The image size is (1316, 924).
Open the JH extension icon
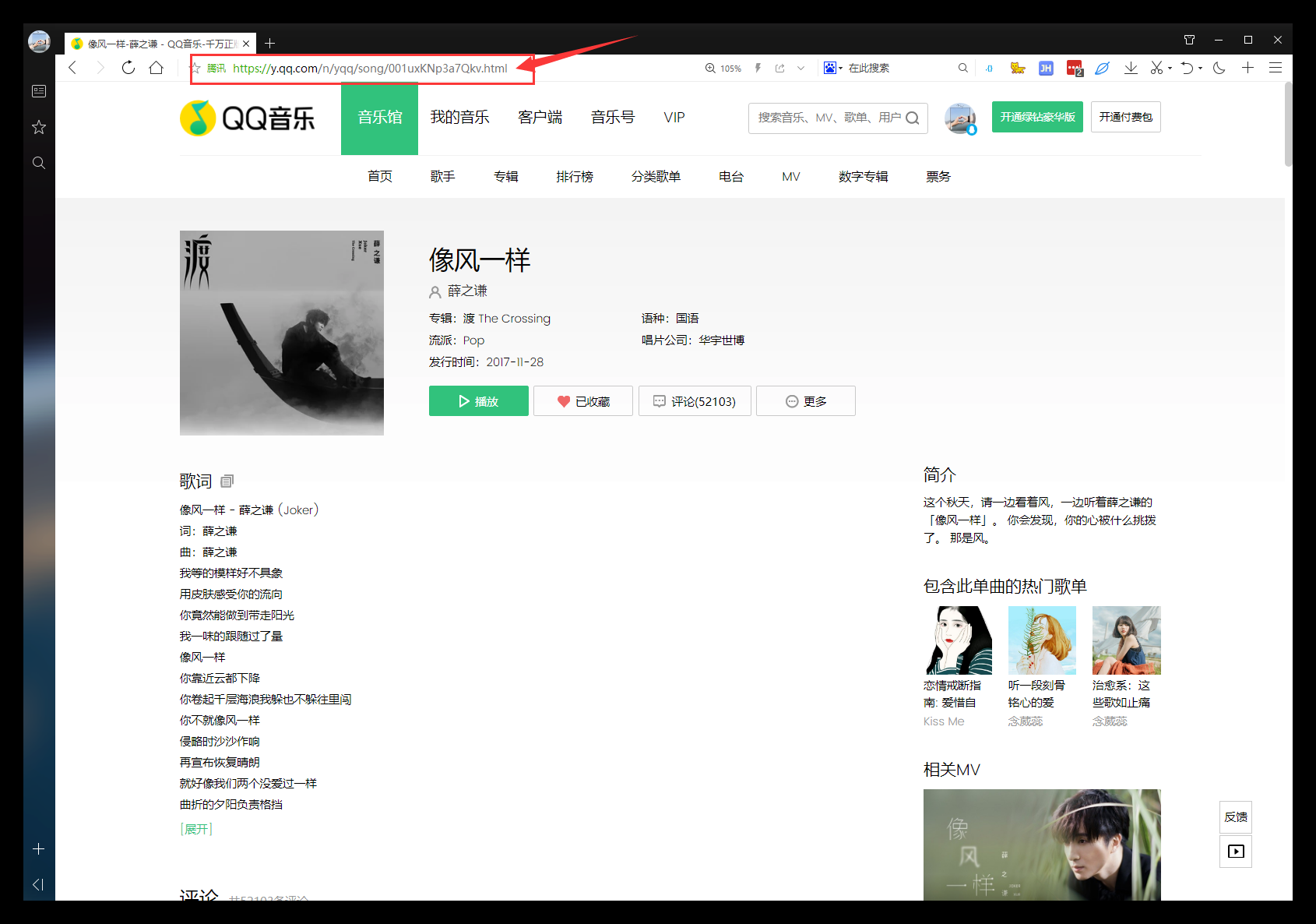coord(1046,68)
